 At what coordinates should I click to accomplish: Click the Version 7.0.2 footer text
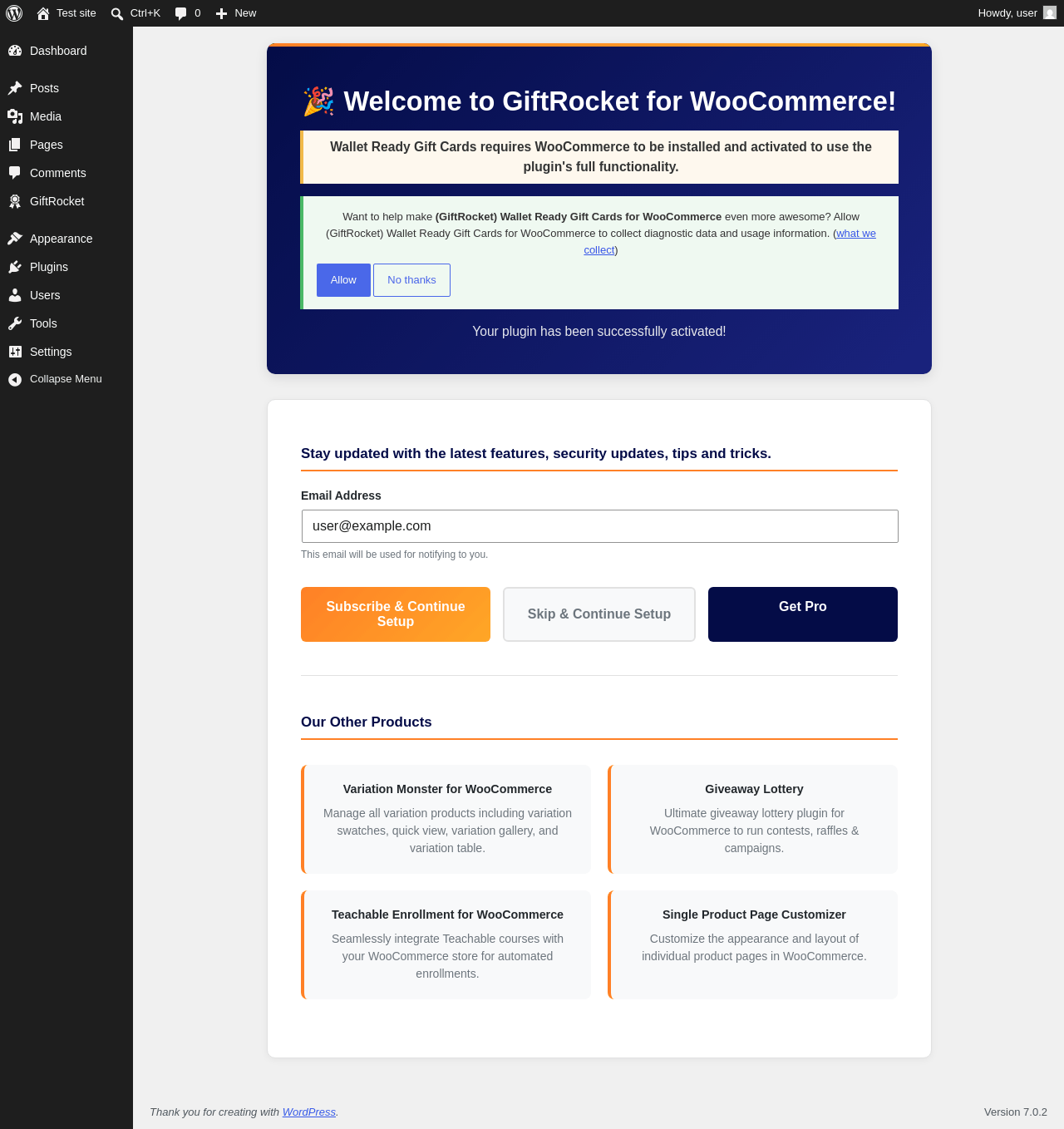pos(1016,1112)
